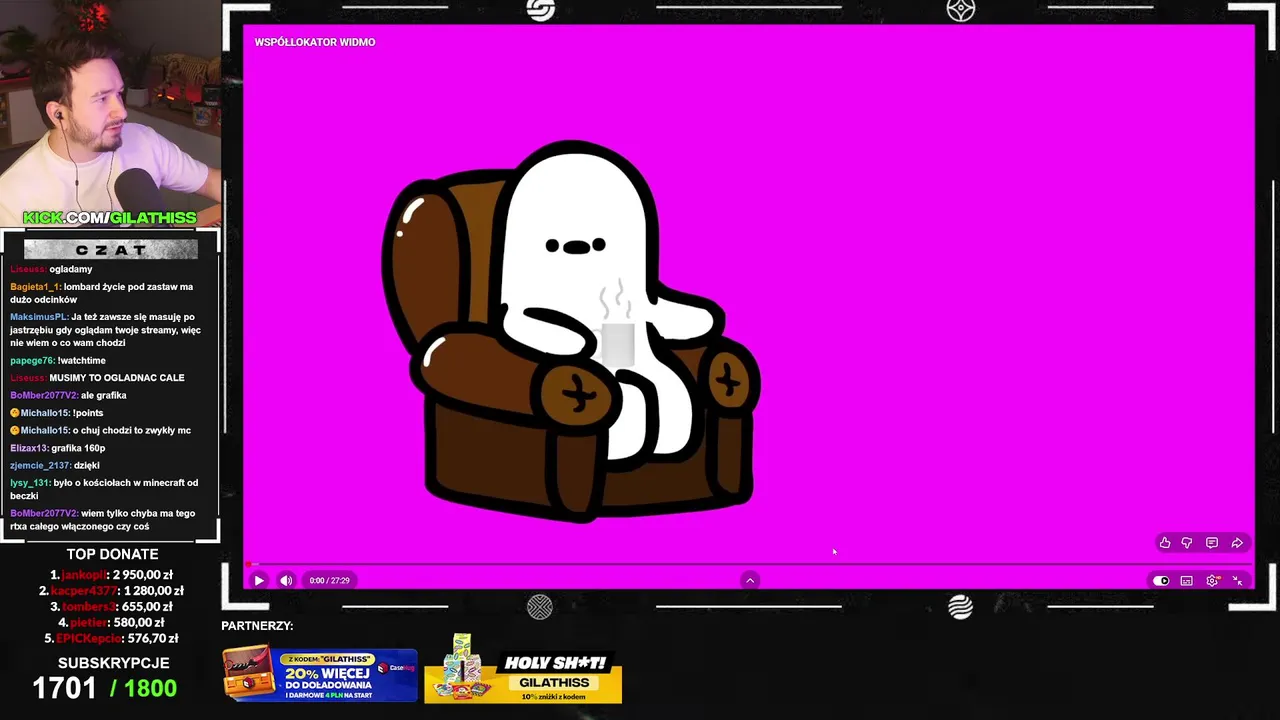Click donor entry pietter 580,00 zł
Screen dimensions: 1280x720
click(x=111, y=623)
